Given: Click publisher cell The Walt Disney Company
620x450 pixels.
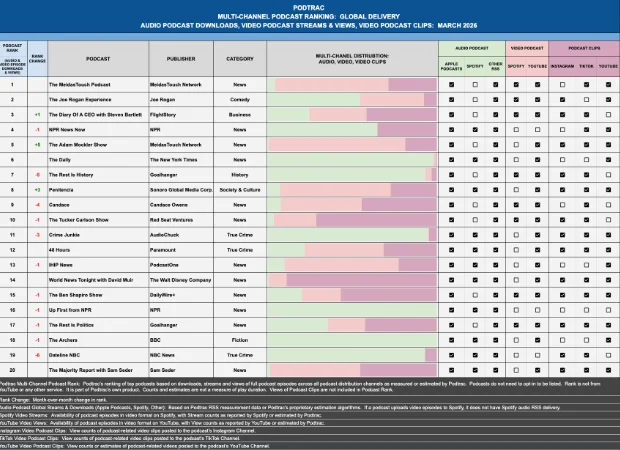Looking at the screenshot, I should click(180, 280).
